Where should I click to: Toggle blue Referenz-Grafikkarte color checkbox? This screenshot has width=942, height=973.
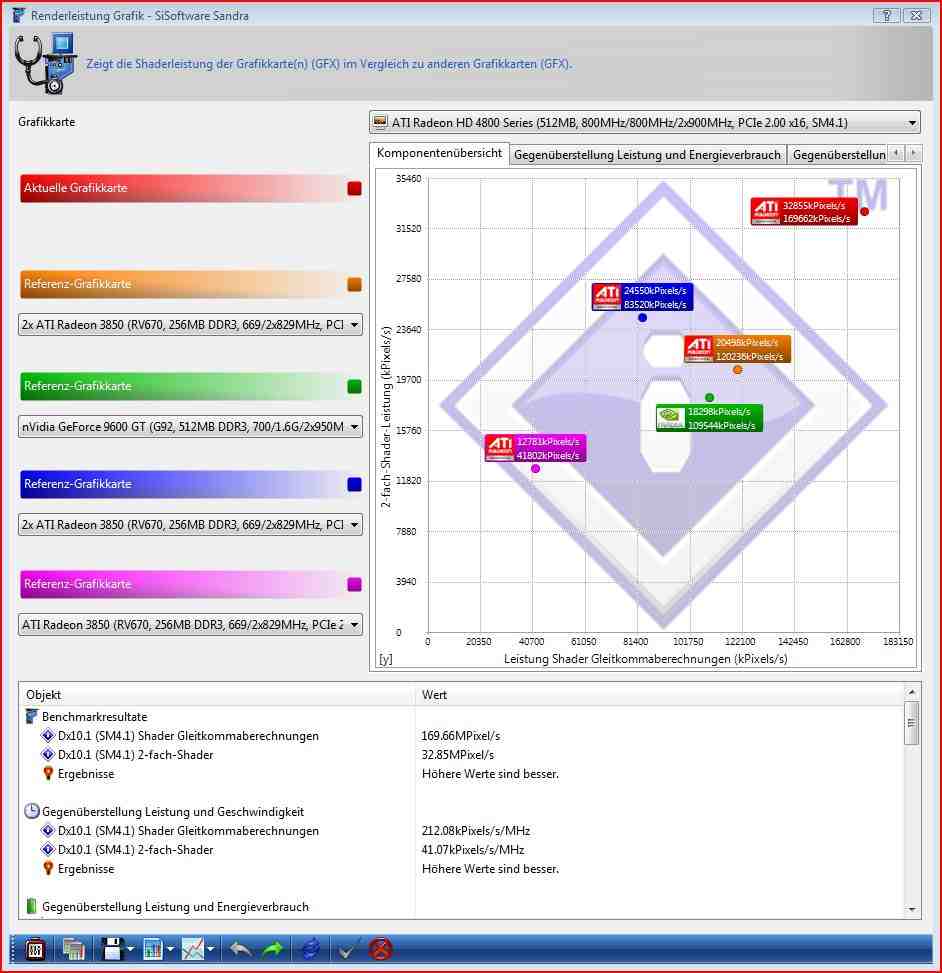[x=354, y=485]
